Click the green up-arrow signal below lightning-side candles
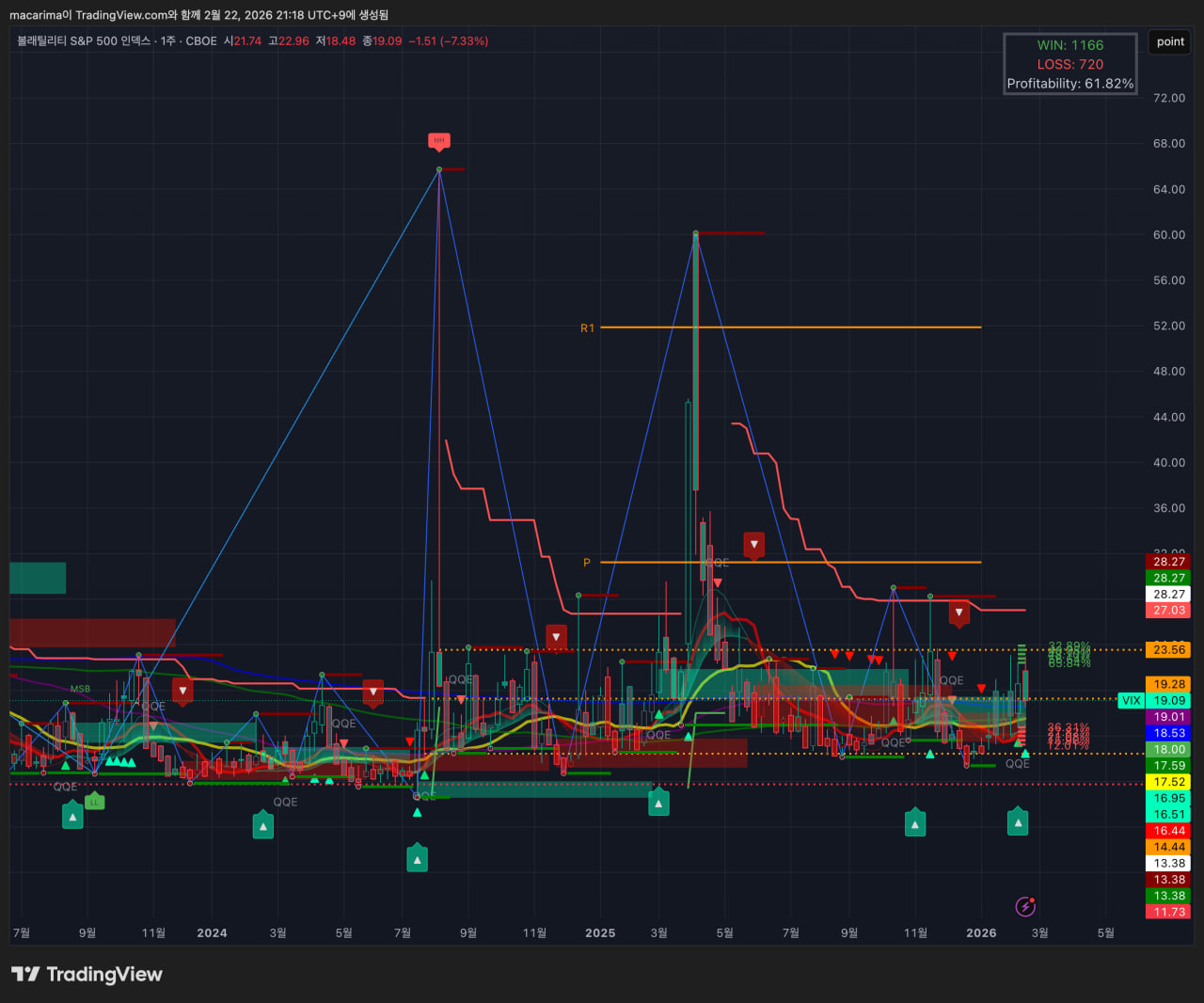 (x=1018, y=822)
